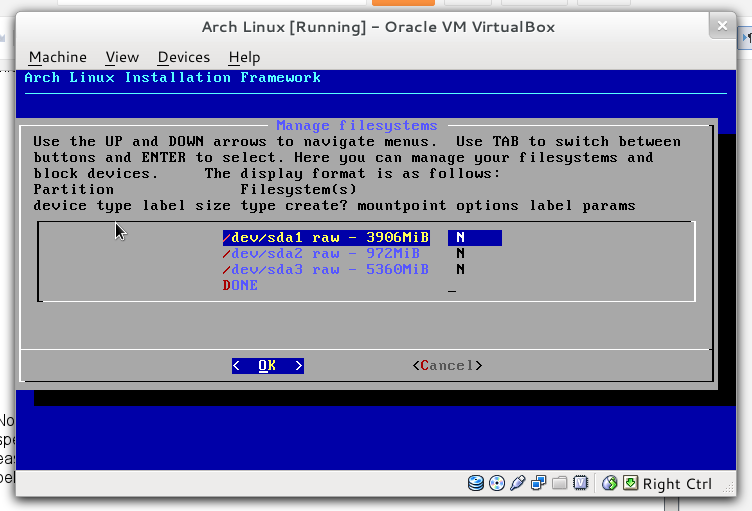Click the window resize grip beside Right Ctrl
752x511 pixels.
[729, 487]
